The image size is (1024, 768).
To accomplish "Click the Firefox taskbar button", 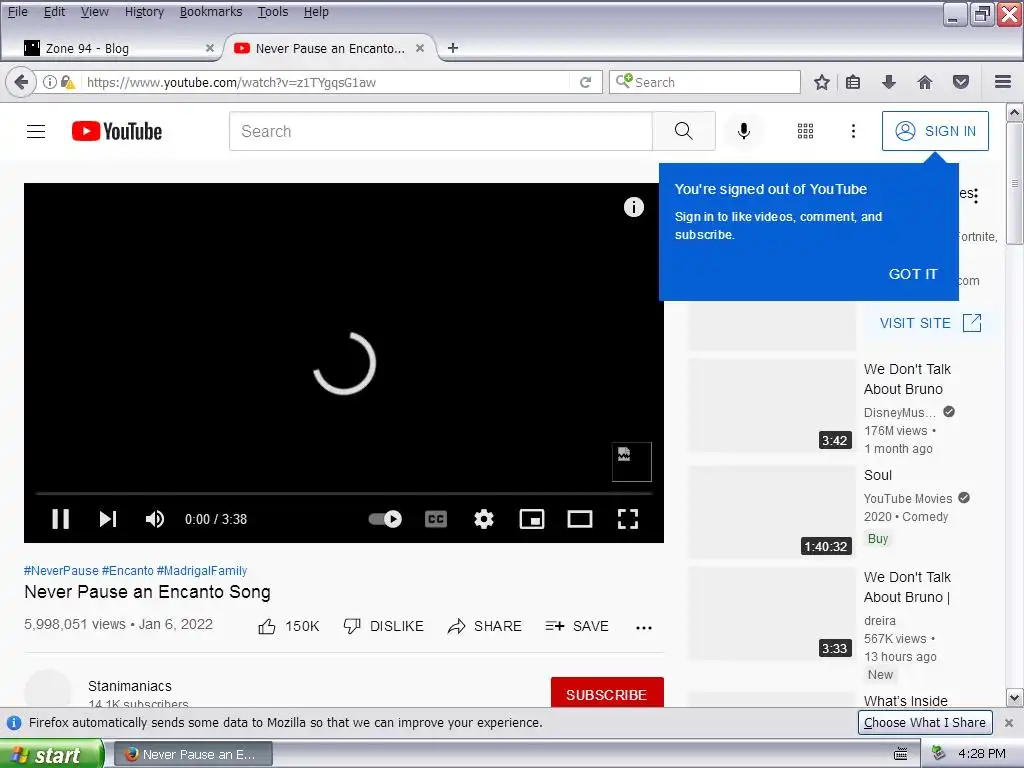I will click(x=193, y=754).
